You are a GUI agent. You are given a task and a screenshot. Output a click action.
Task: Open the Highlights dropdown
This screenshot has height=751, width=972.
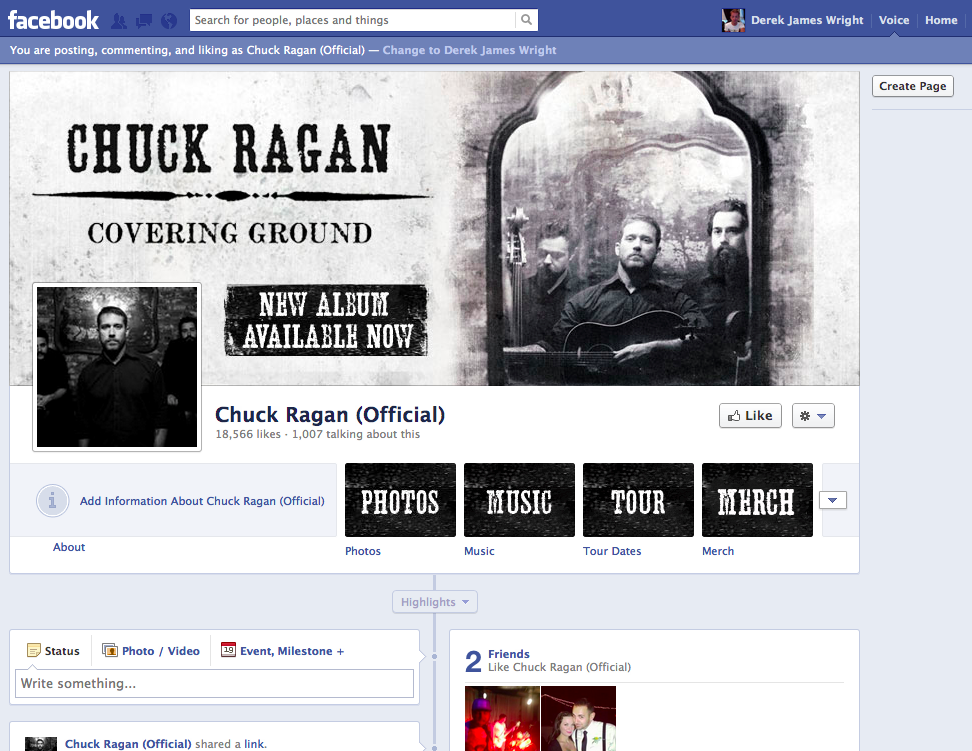pos(435,602)
